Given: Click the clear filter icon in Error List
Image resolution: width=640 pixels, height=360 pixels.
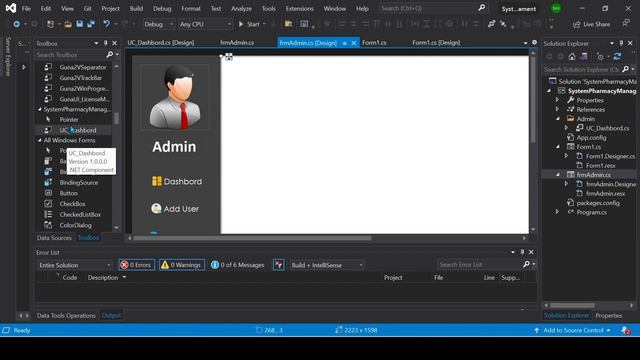Looking at the screenshot, I should coord(278,265).
